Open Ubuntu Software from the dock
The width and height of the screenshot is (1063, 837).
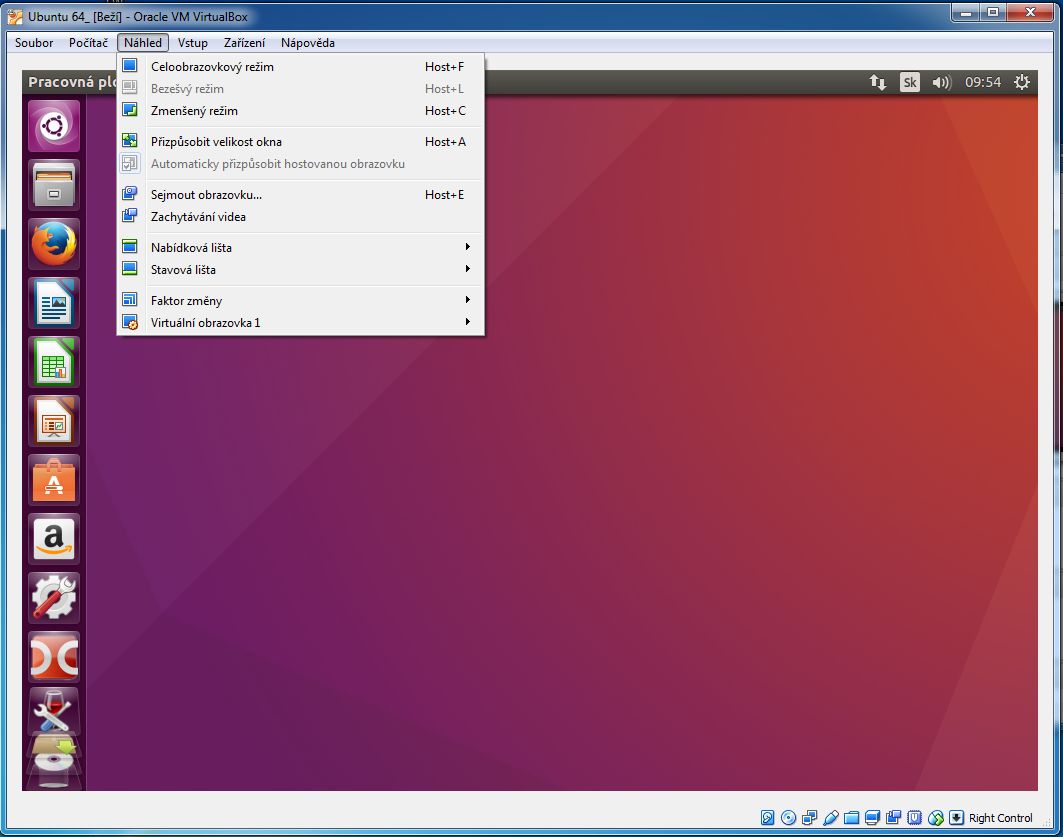tap(54, 480)
